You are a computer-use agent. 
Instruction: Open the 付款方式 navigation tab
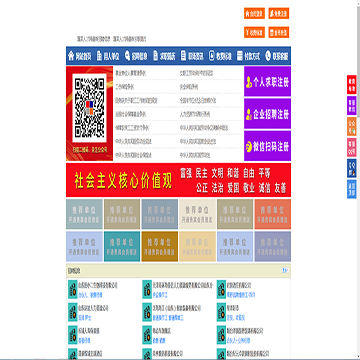pos(249,56)
